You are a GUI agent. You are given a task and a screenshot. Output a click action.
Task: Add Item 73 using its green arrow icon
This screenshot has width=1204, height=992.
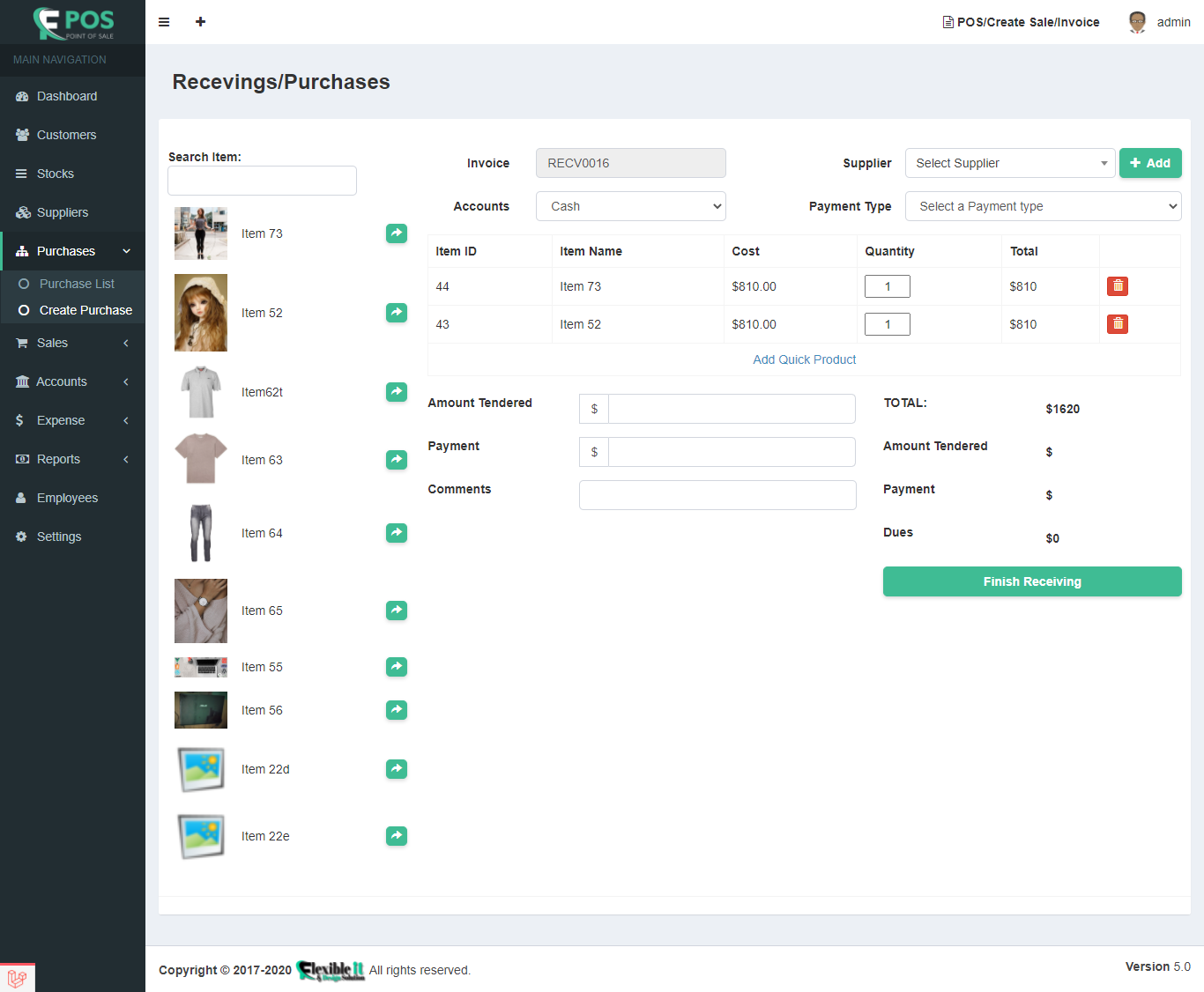coord(396,233)
